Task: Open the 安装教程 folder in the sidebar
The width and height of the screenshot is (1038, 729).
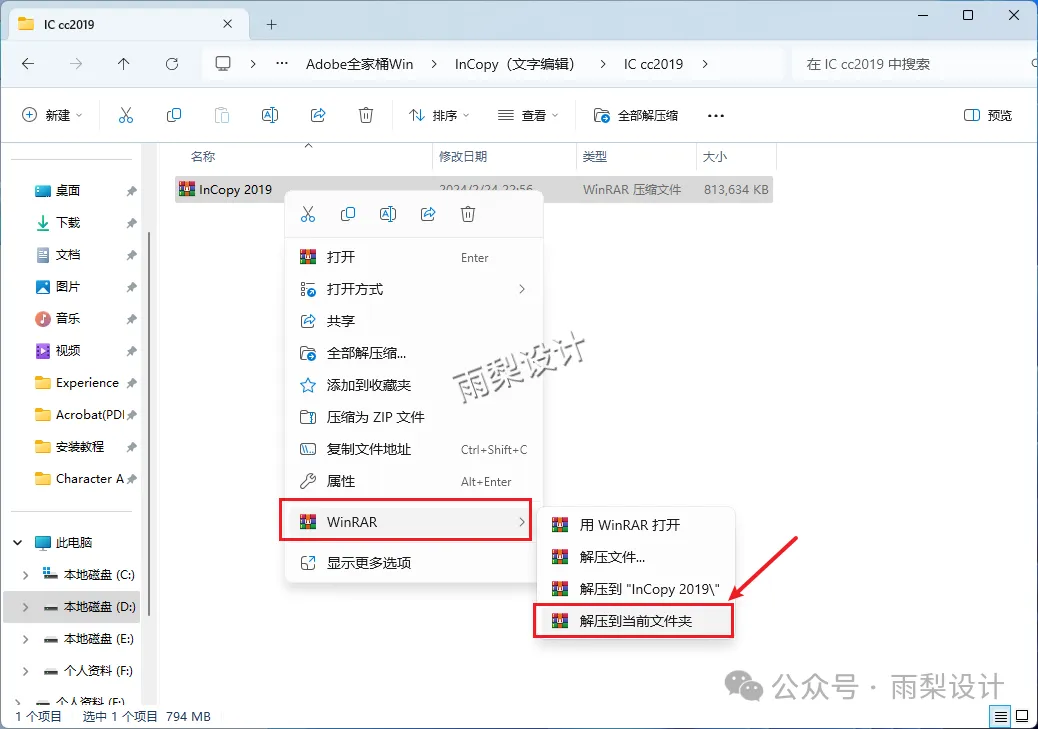Action: point(79,447)
